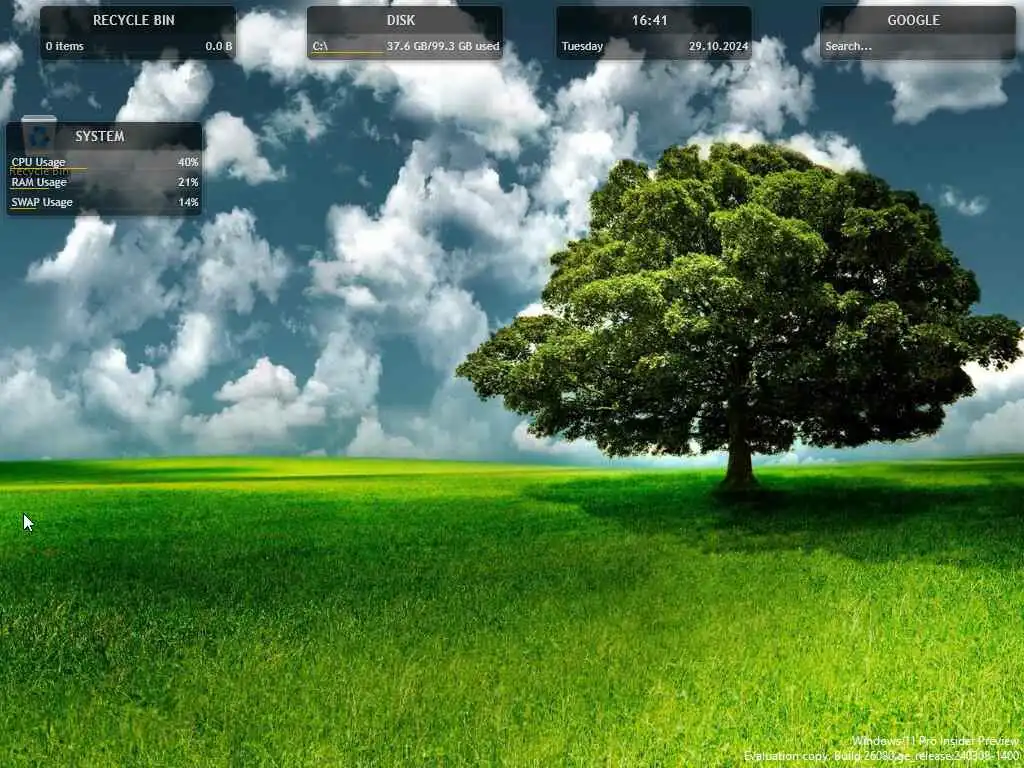Open the C:\ drive label
The width and height of the screenshot is (1024, 768).
point(319,46)
